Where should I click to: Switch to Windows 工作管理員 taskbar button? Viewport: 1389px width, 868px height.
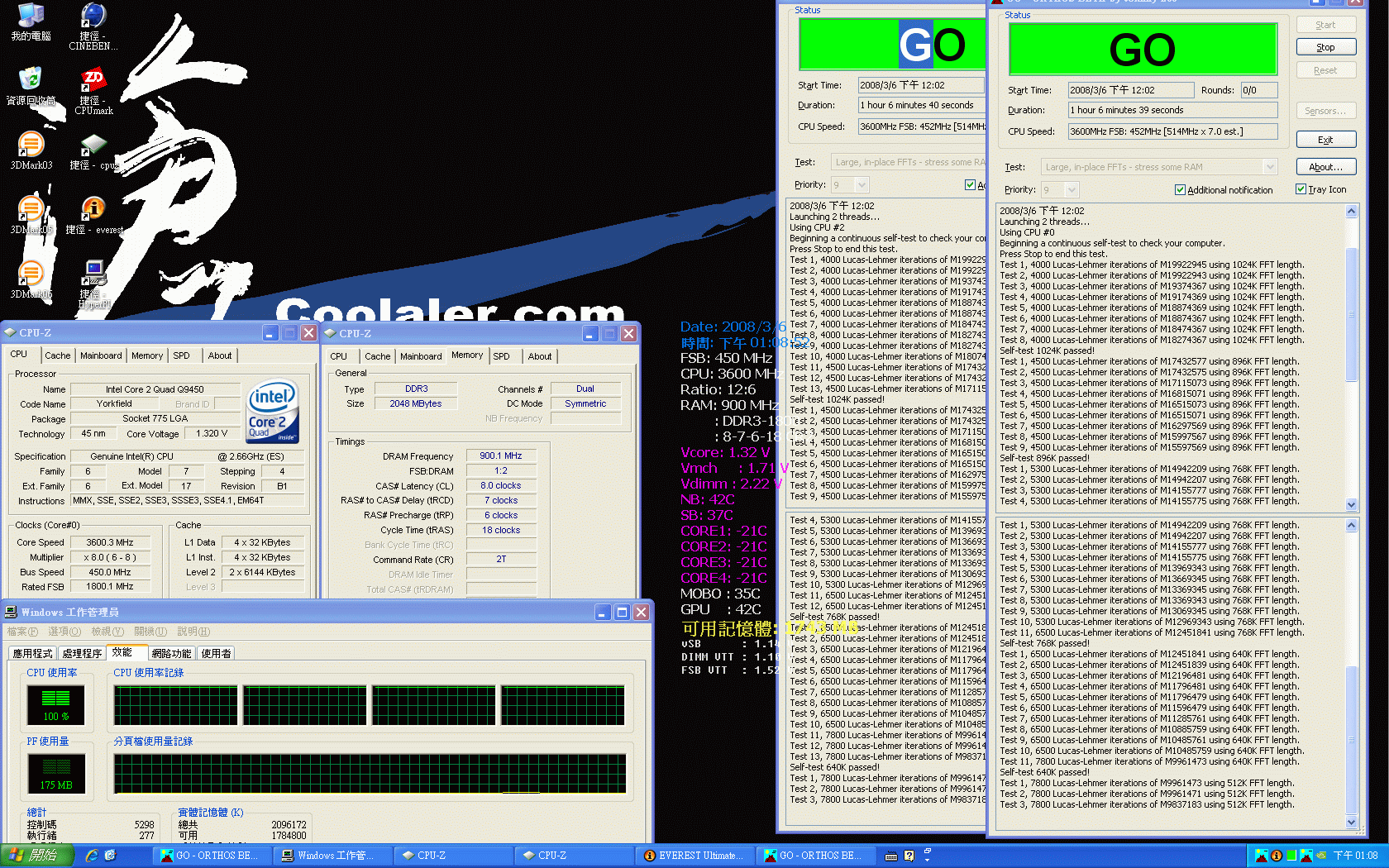click(334, 856)
